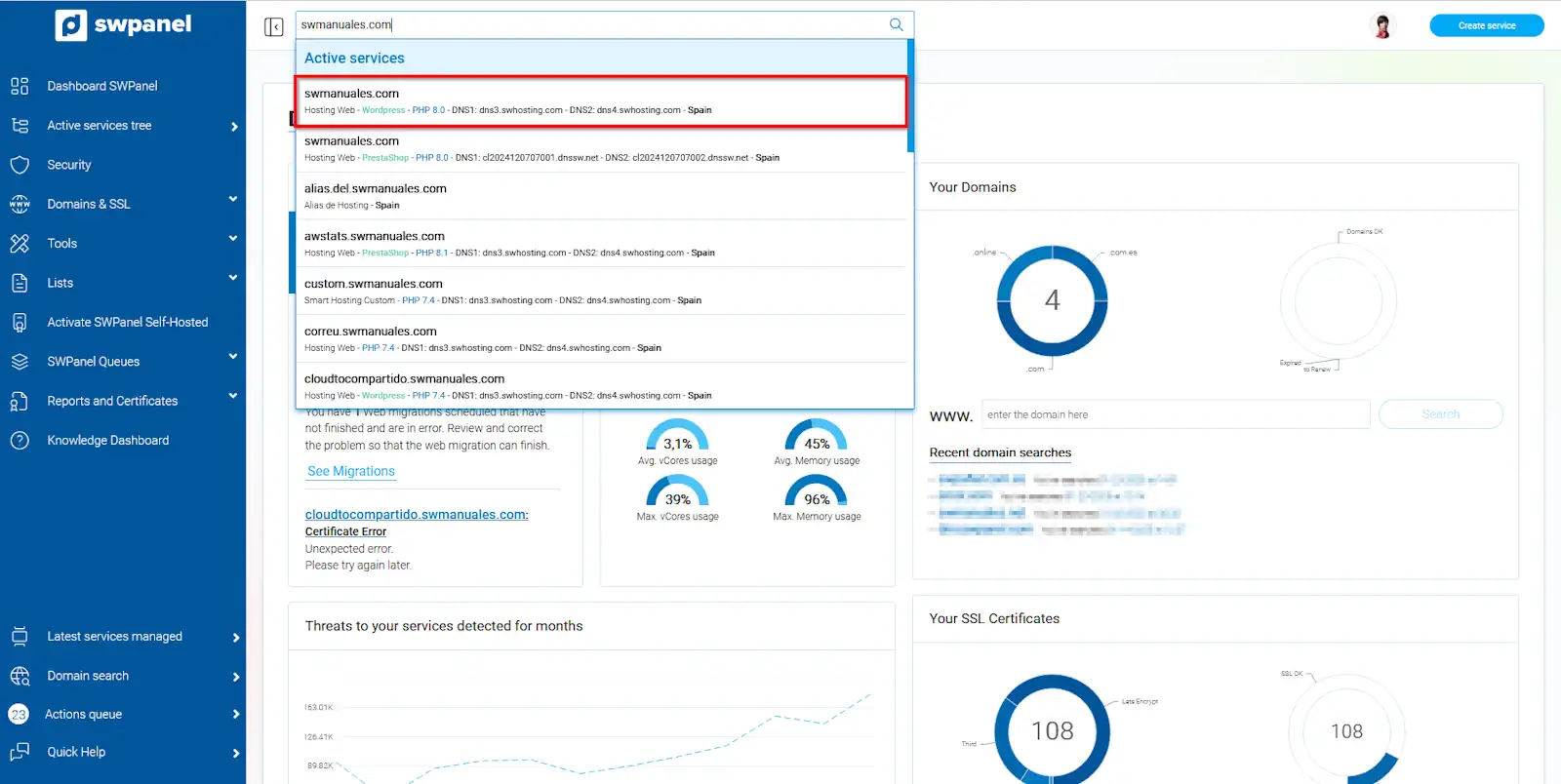The width and height of the screenshot is (1561, 784).
Task: Click the Knowledge Dashboard question icon
Action: pos(20,440)
